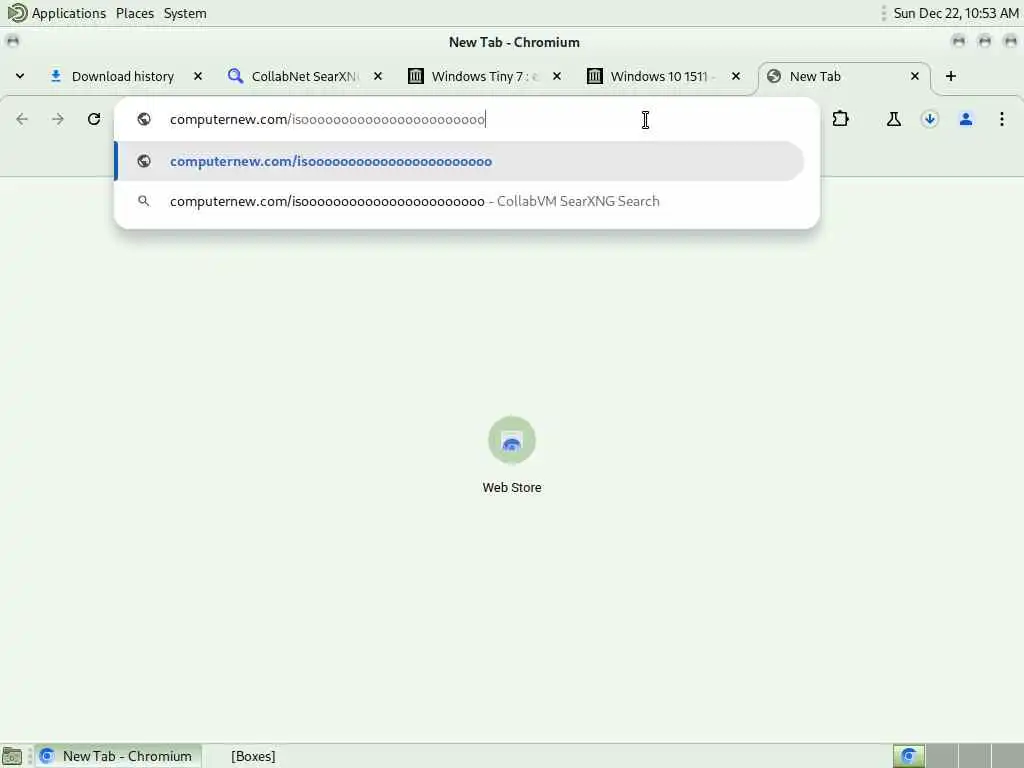Image resolution: width=1024 pixels, height=768 pixels.
Task: Click the globe icon in first suggestion
Action: [x=144, y=161]
